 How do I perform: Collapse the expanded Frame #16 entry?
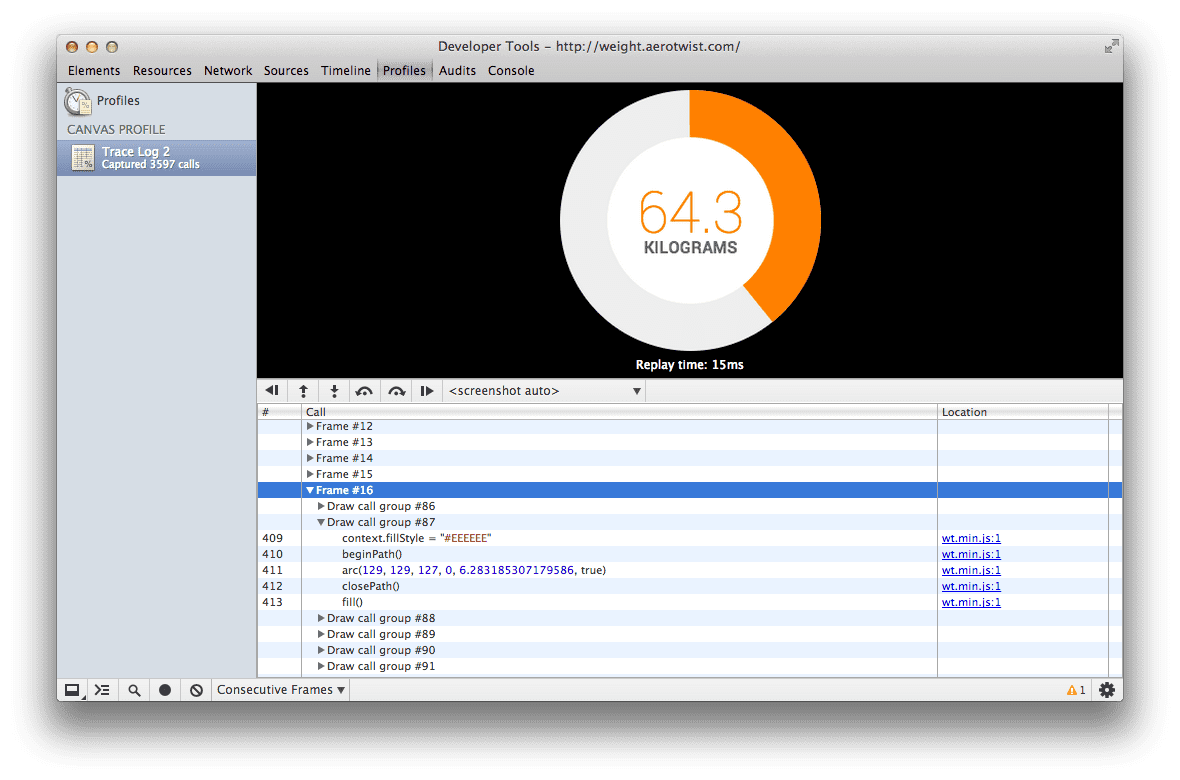click(310, 489)
